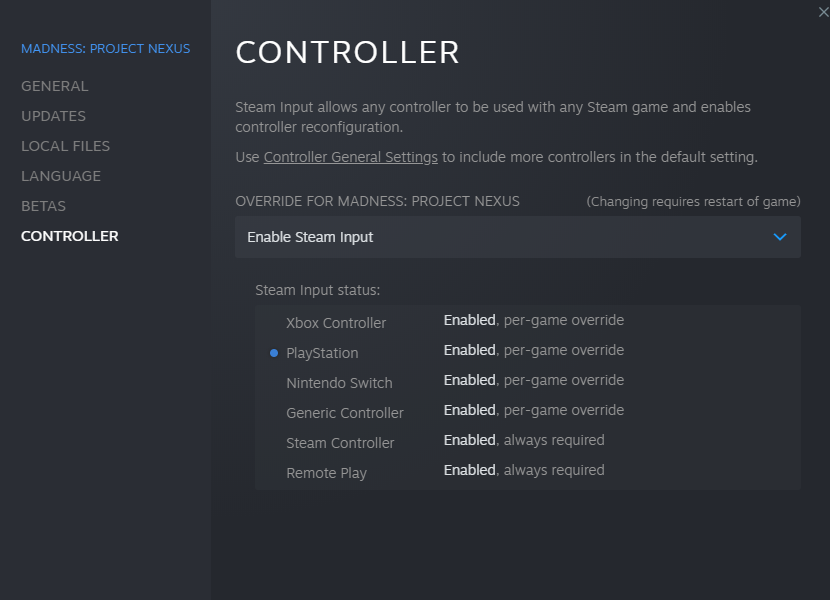The image size is (830, 600).
Task: Select the Nintendo Switch row label
Action: [x=339, y=383]
